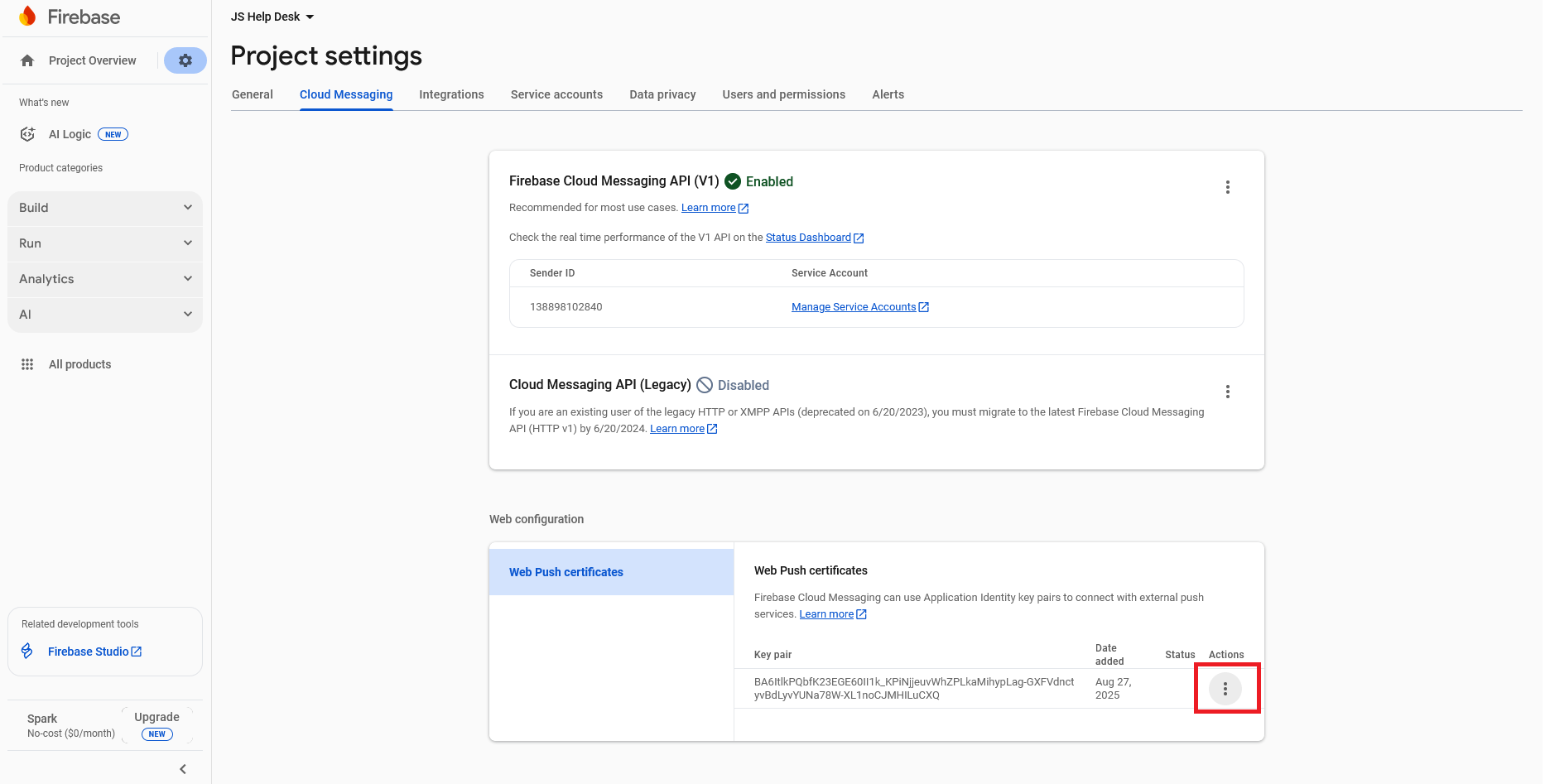Click the Upgrade plan button

156,724
